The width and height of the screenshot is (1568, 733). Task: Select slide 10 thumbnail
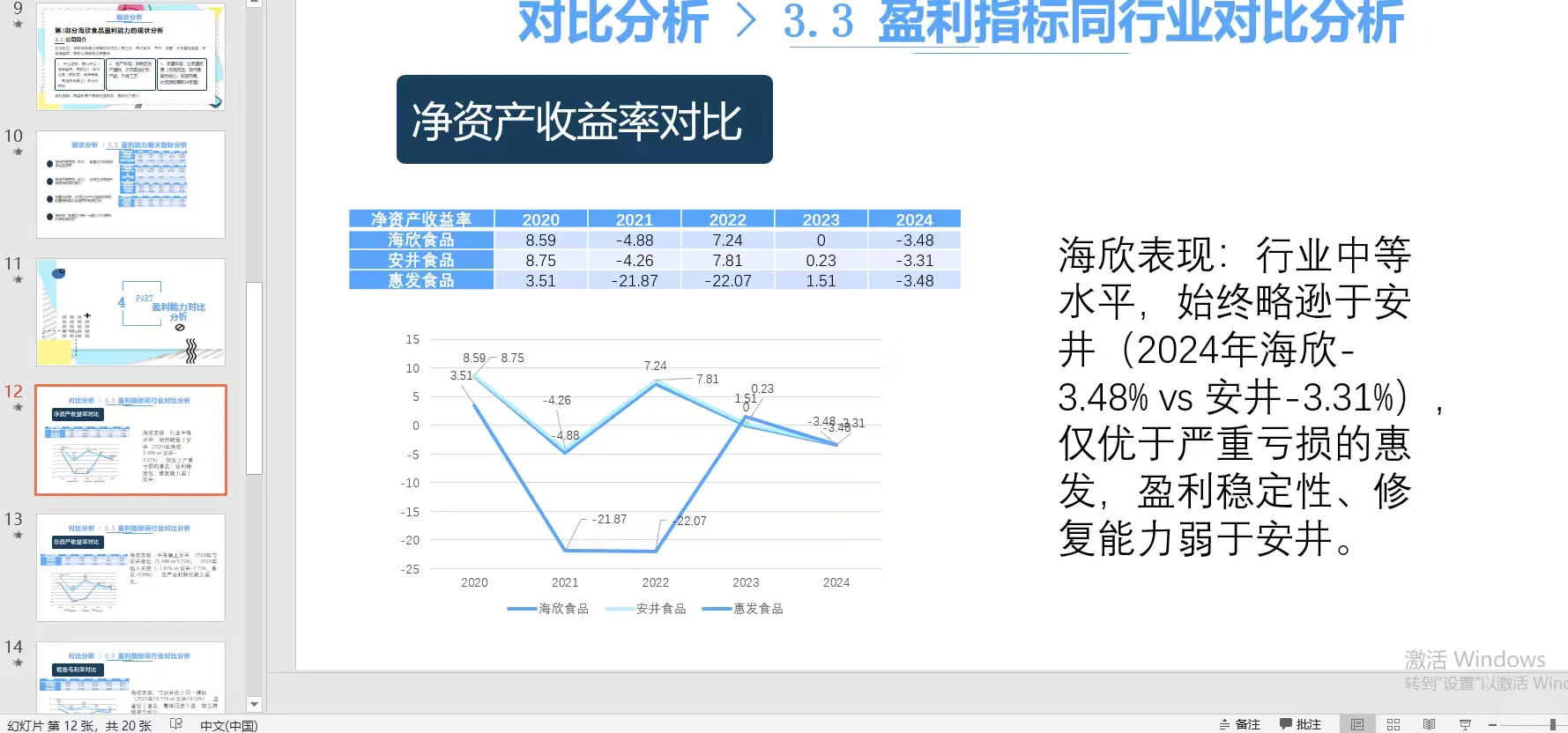tap(130, 184)
